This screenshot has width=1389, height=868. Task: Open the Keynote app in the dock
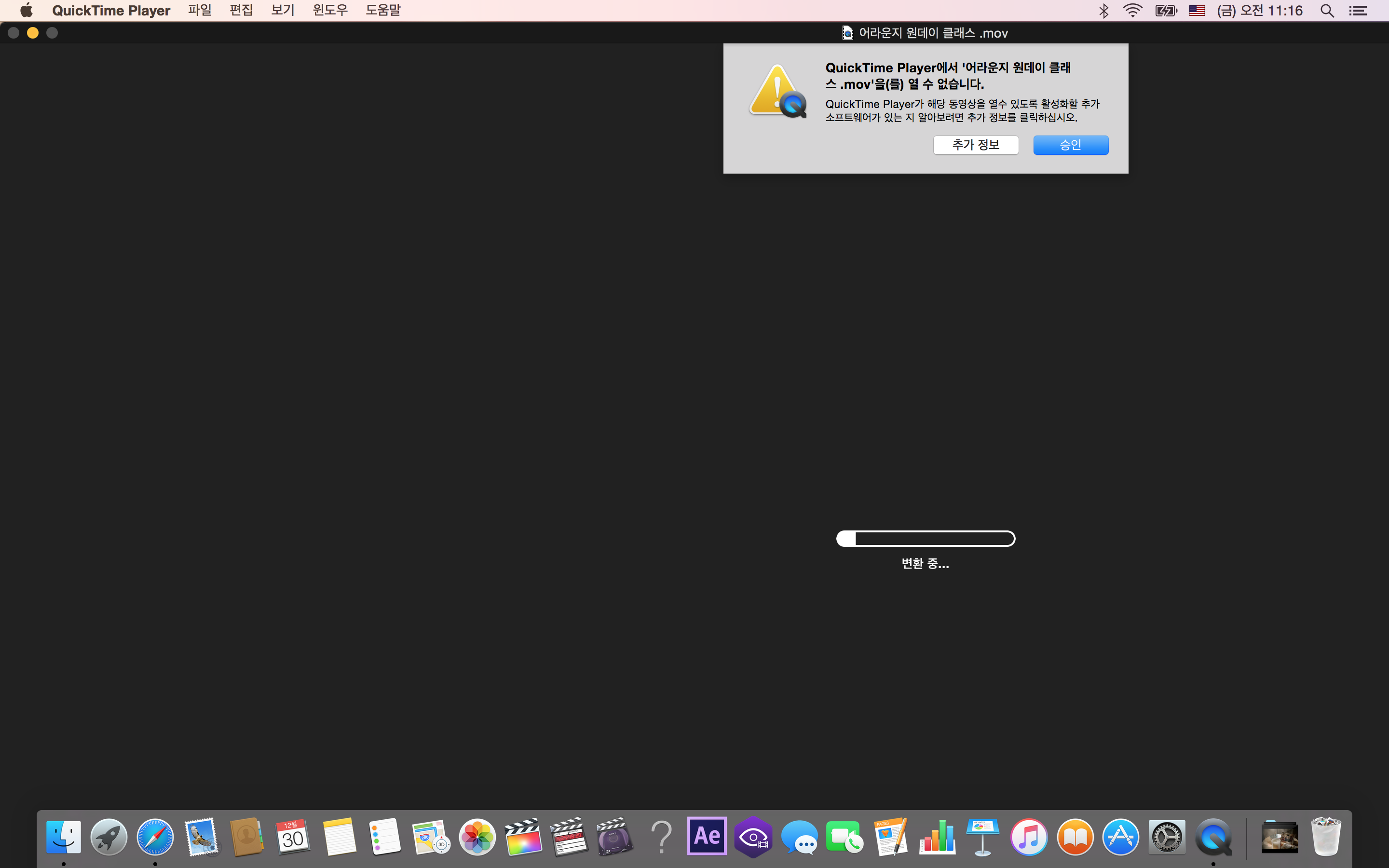point(982,837)
